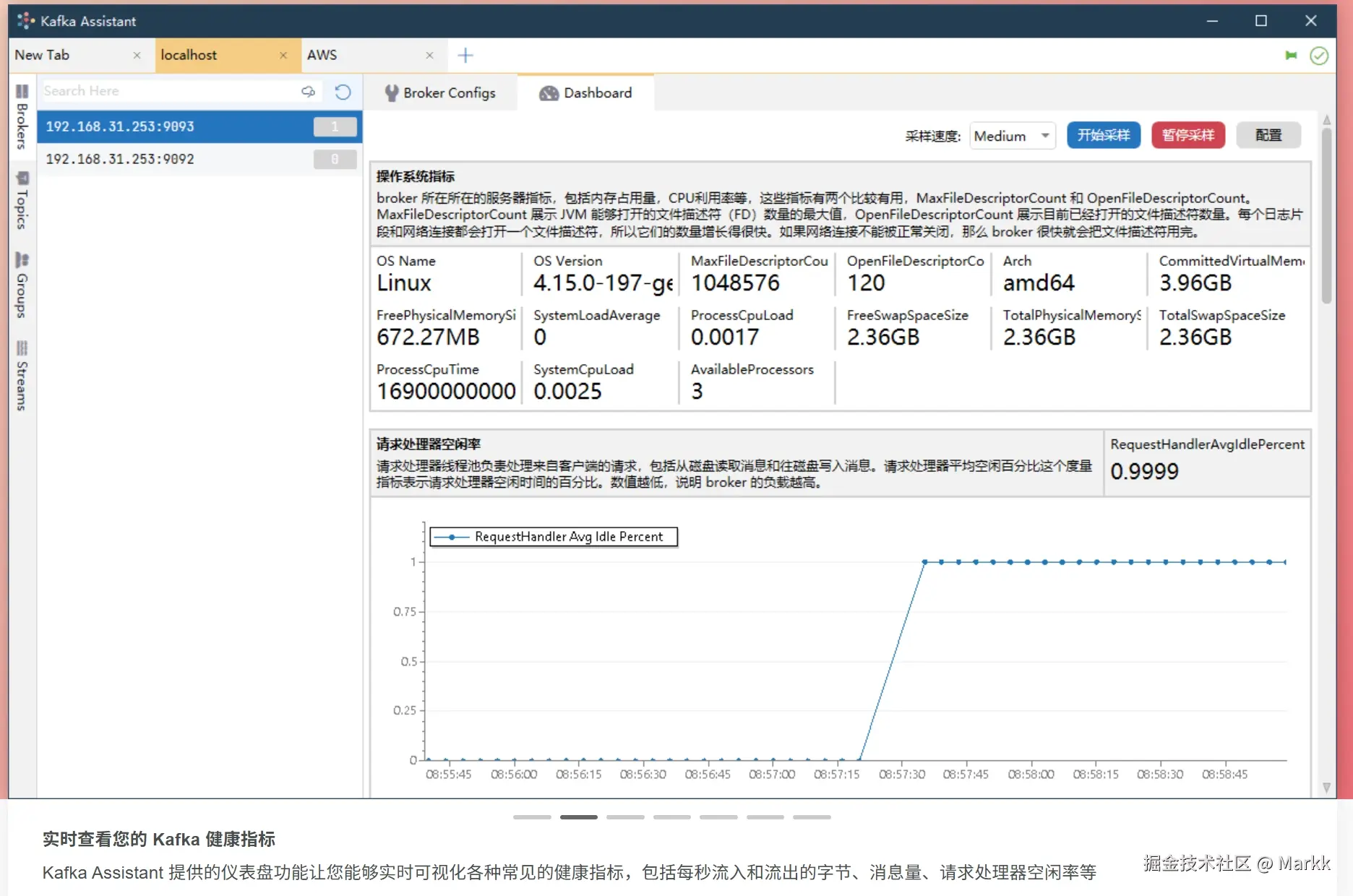Click the scrollbar up arrow
Viewport: 1353px width, 896px height.
pos(1326,119)
